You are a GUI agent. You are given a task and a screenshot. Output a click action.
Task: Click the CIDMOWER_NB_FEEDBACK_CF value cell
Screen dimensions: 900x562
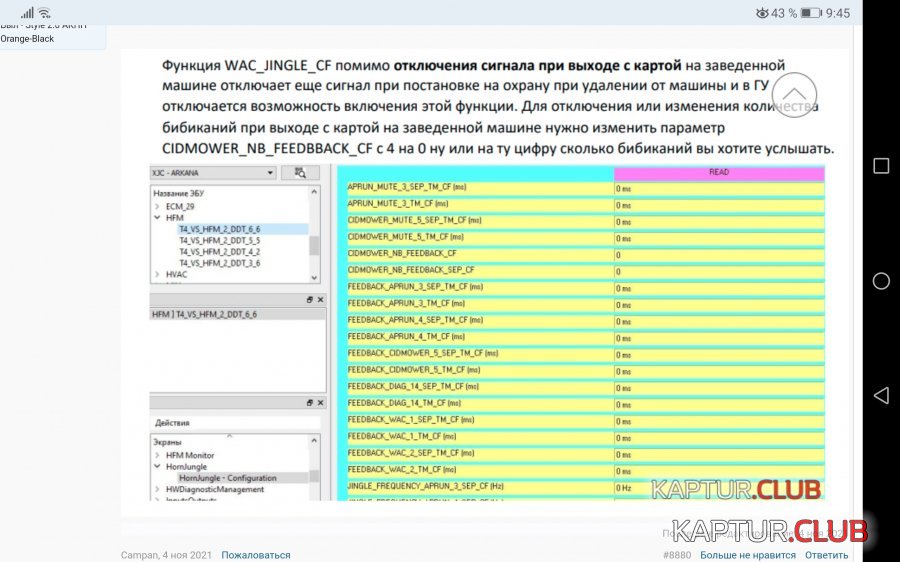719,254
